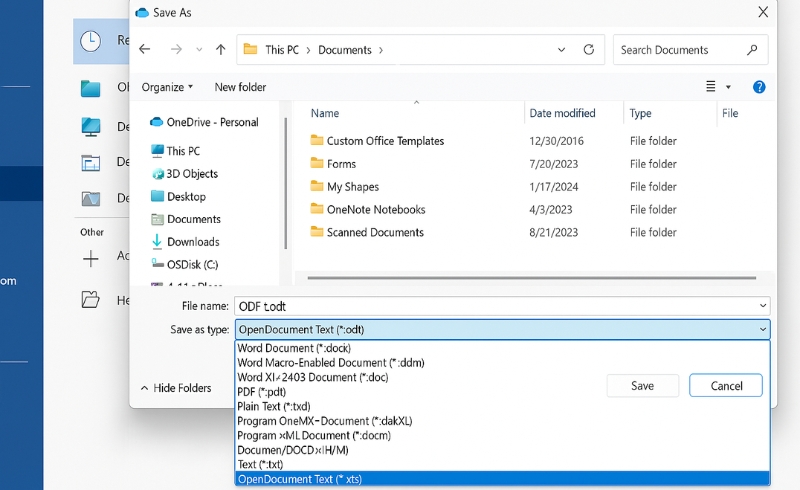Open the Custom Office Templates folder
Viewport: 800px width, 490px height.
click(385, 141)
